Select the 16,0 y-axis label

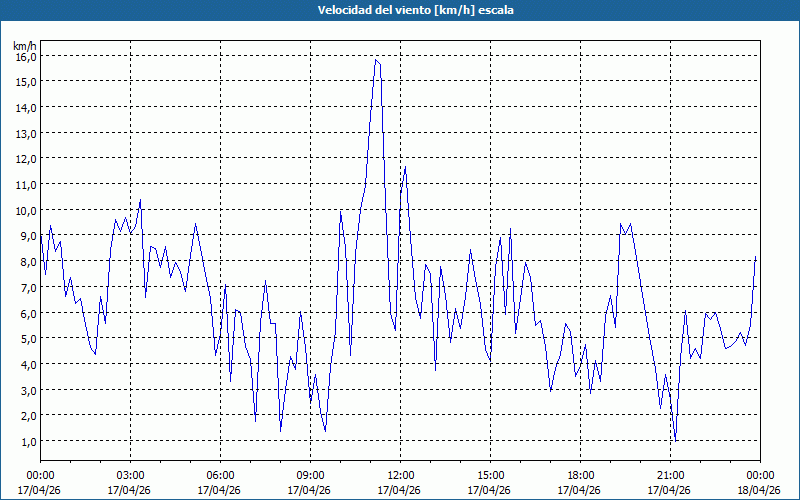click(25, 57)
